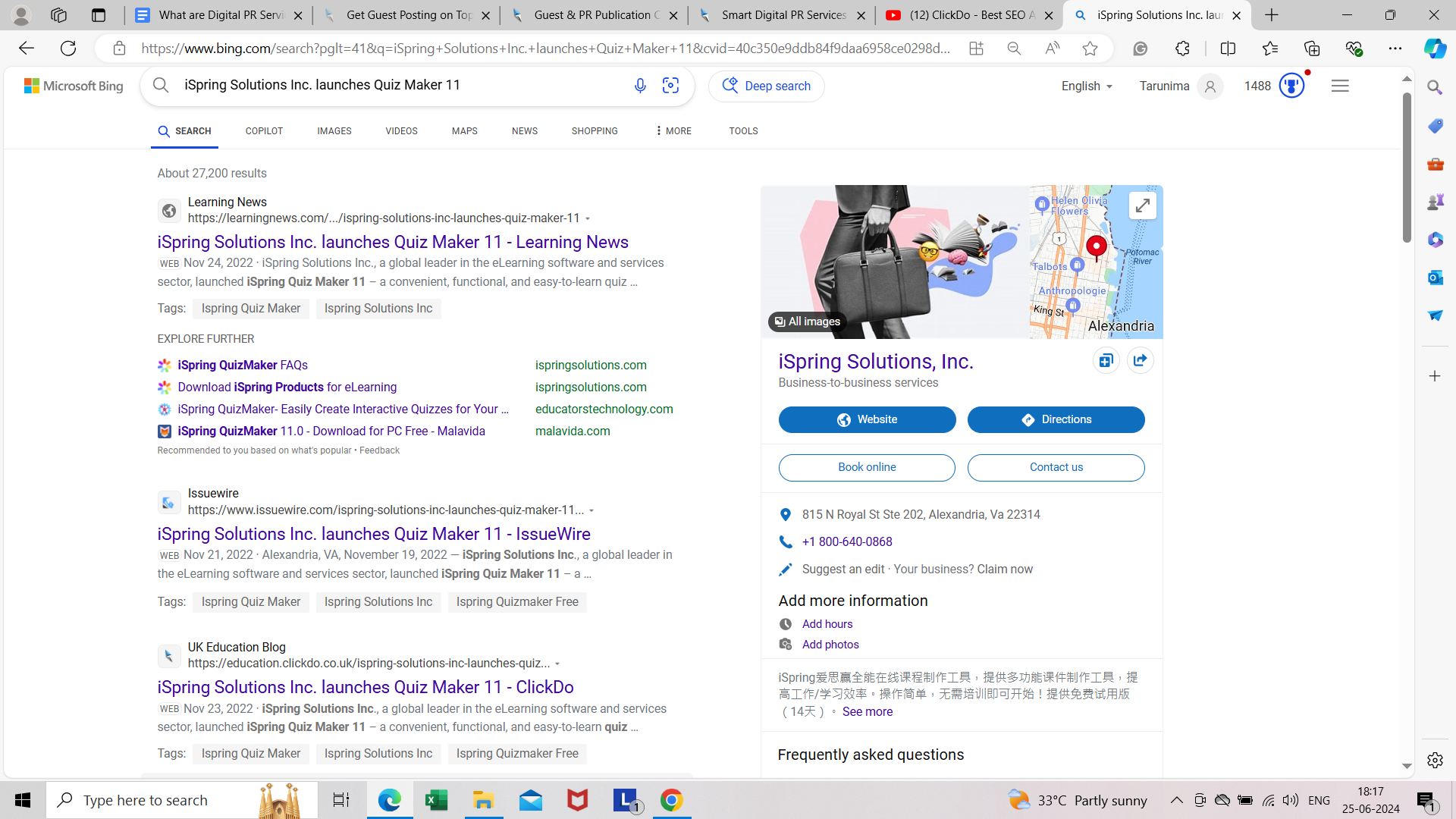This screenshot has height=819, width=1456.
Task: Expand the MORE search categories menu
Action: pyautogui.click(x=673, y=131)
